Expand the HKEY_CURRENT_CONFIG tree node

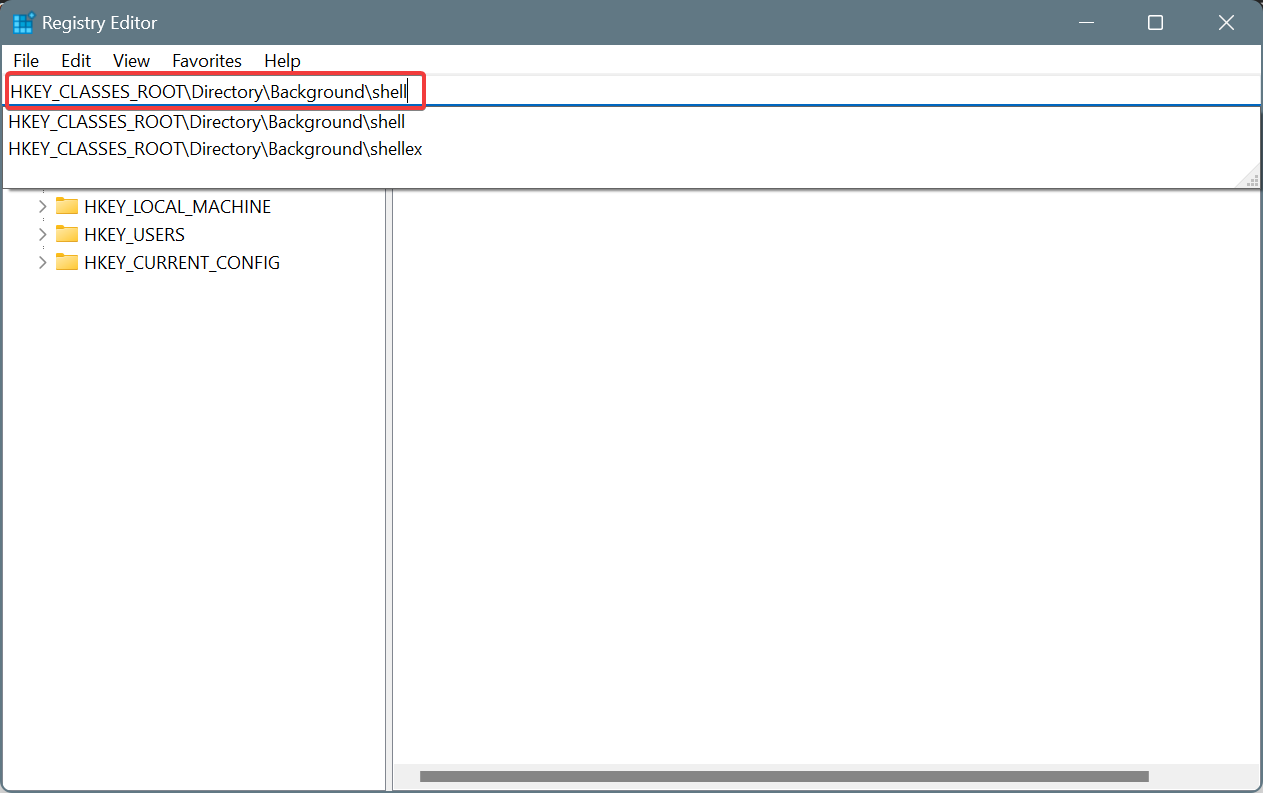pos(42,263)
